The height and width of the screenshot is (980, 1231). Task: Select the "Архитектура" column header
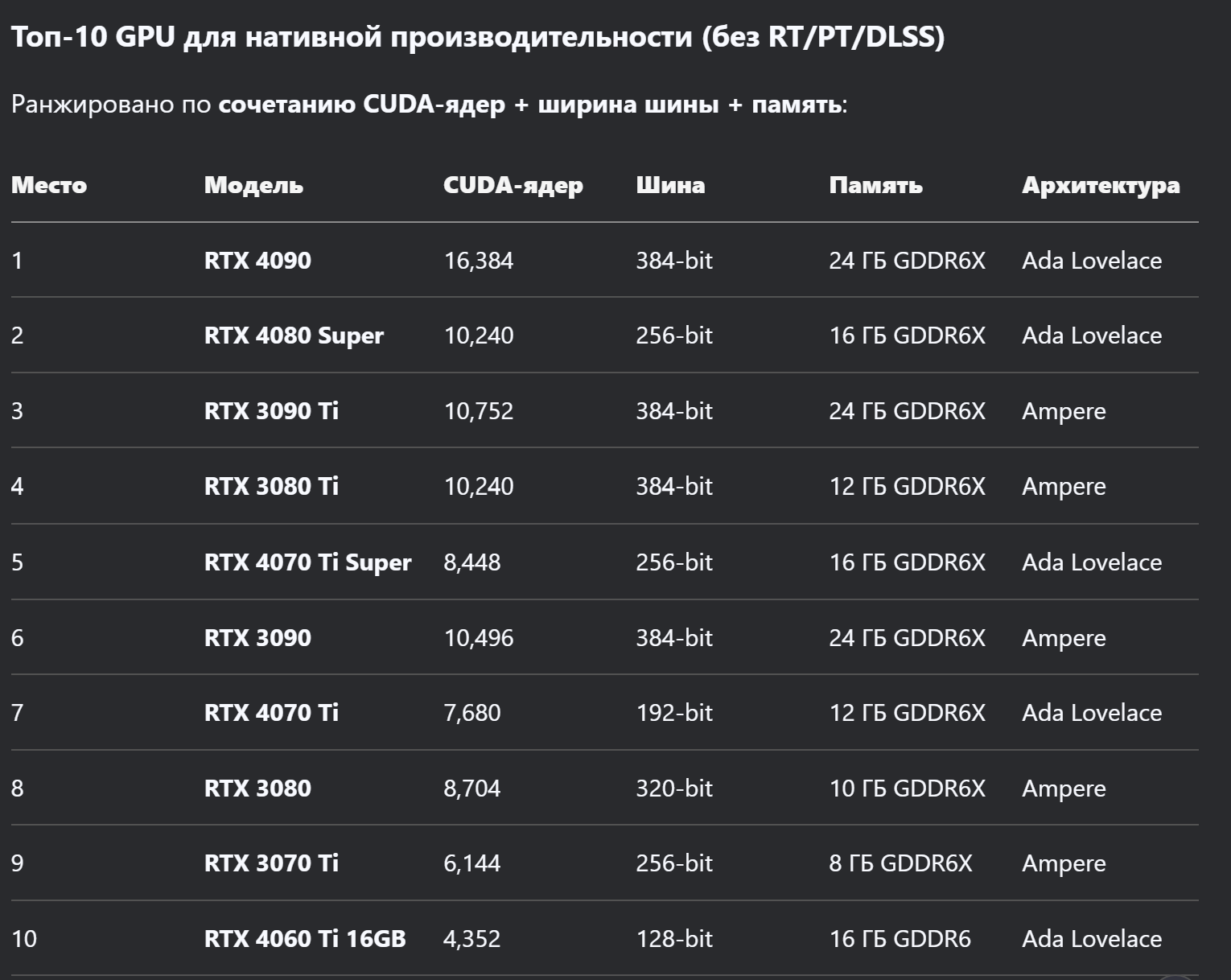[x=1101, y=185]
